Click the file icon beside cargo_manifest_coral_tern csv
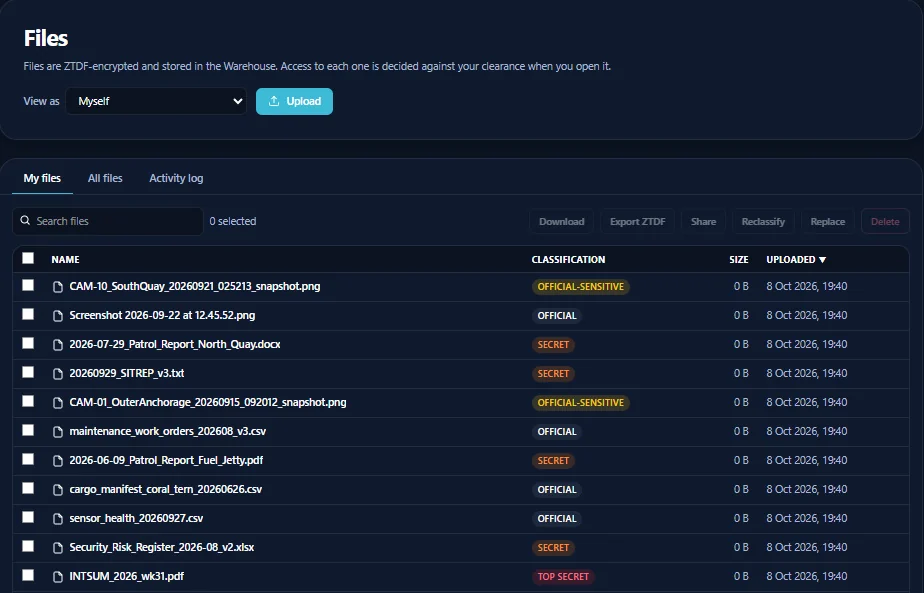This screenshot has height=593, width=924. coord(58,489)
